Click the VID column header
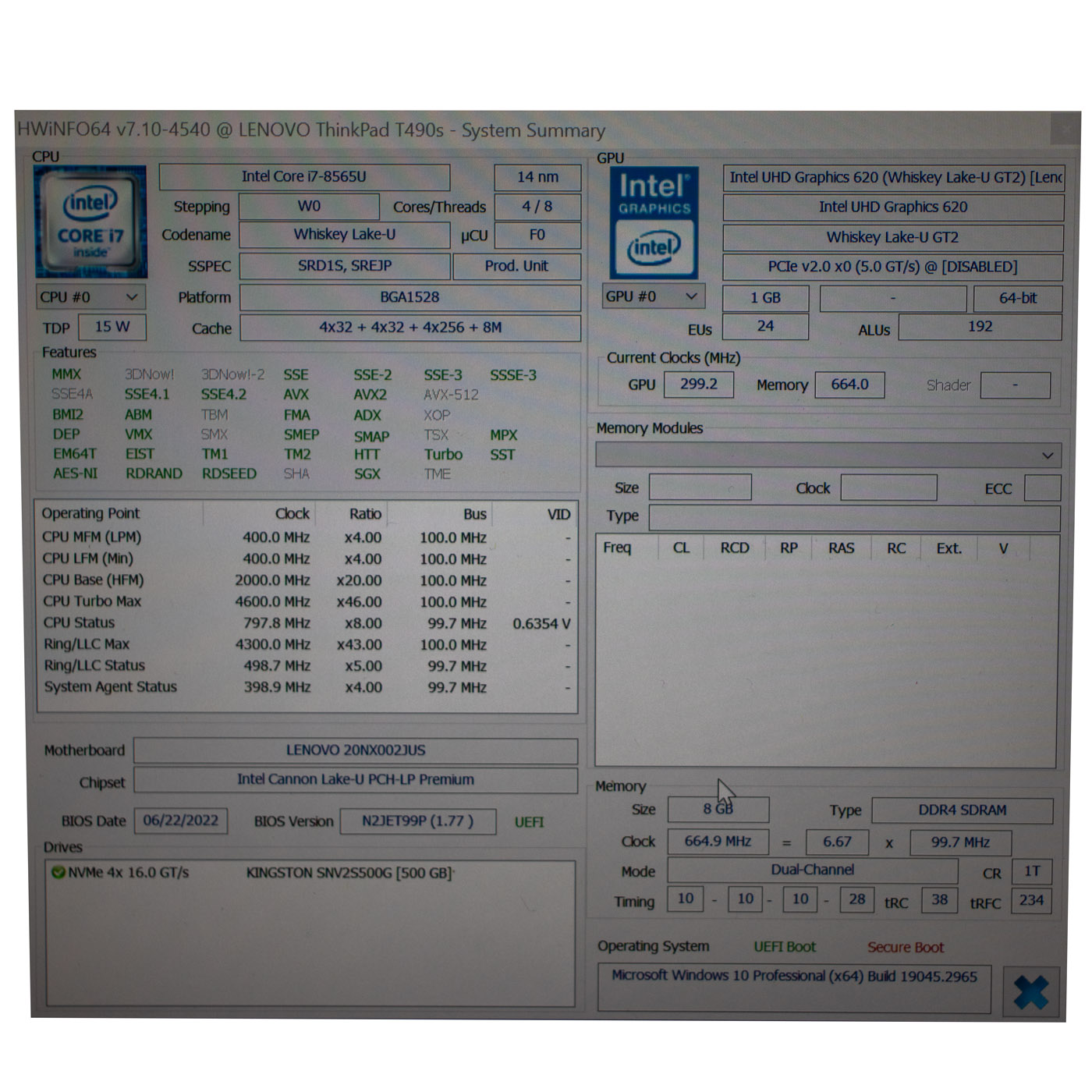The width and height of the screenshot is (1092, 1092). point(558,514)
